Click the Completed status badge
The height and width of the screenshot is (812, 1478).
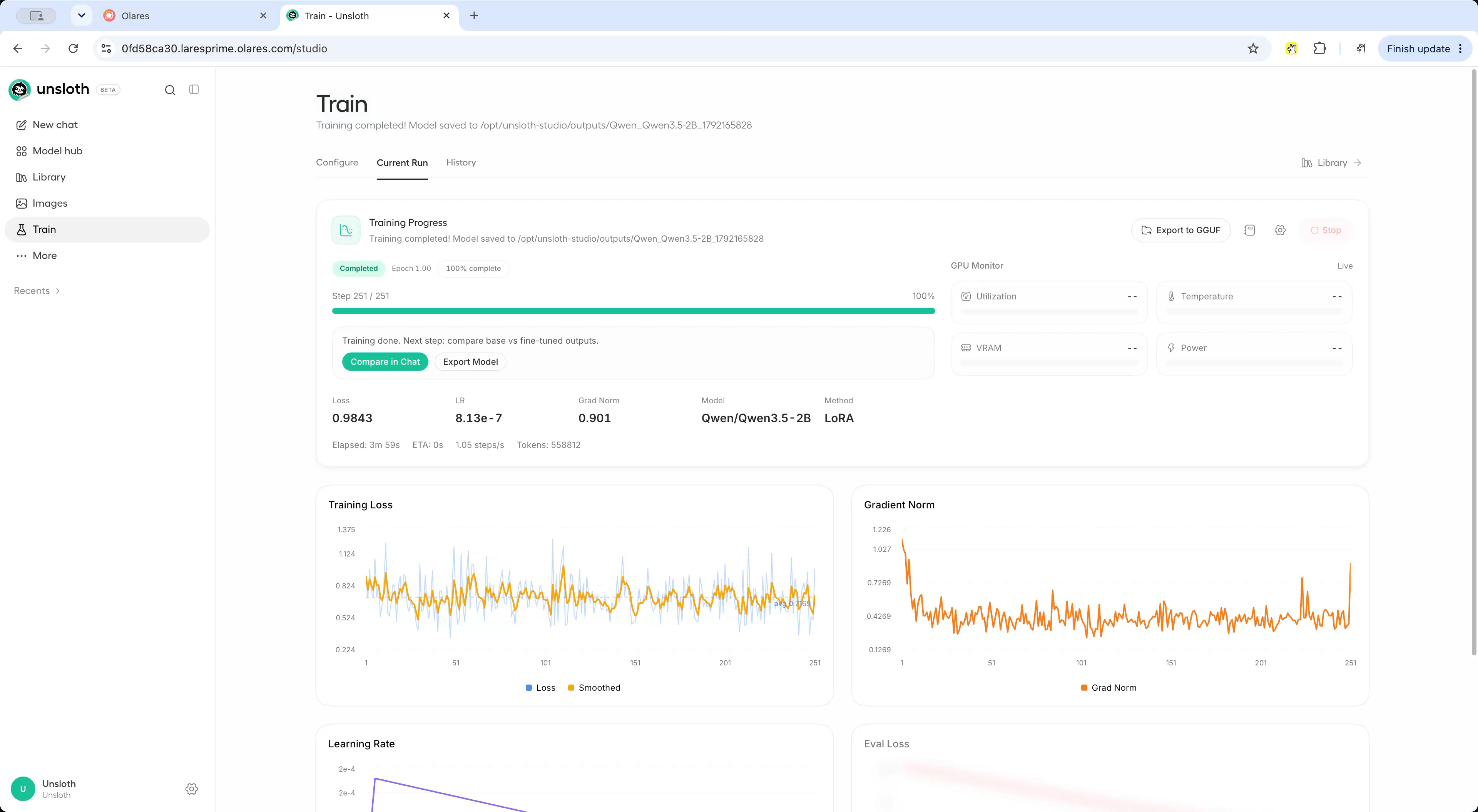click(x=359, y=269)
